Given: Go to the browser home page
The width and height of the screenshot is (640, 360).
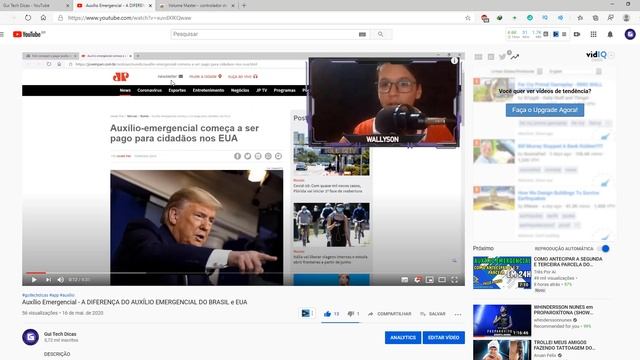Looking at the screenshot, I should click(43, 18).
